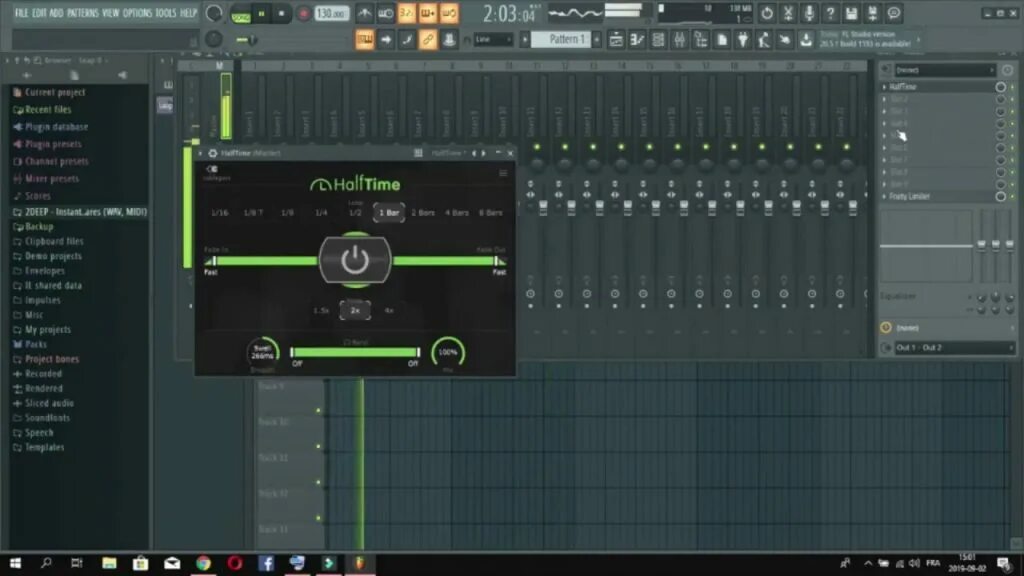Open the view piano roll icon

point(637,40)
